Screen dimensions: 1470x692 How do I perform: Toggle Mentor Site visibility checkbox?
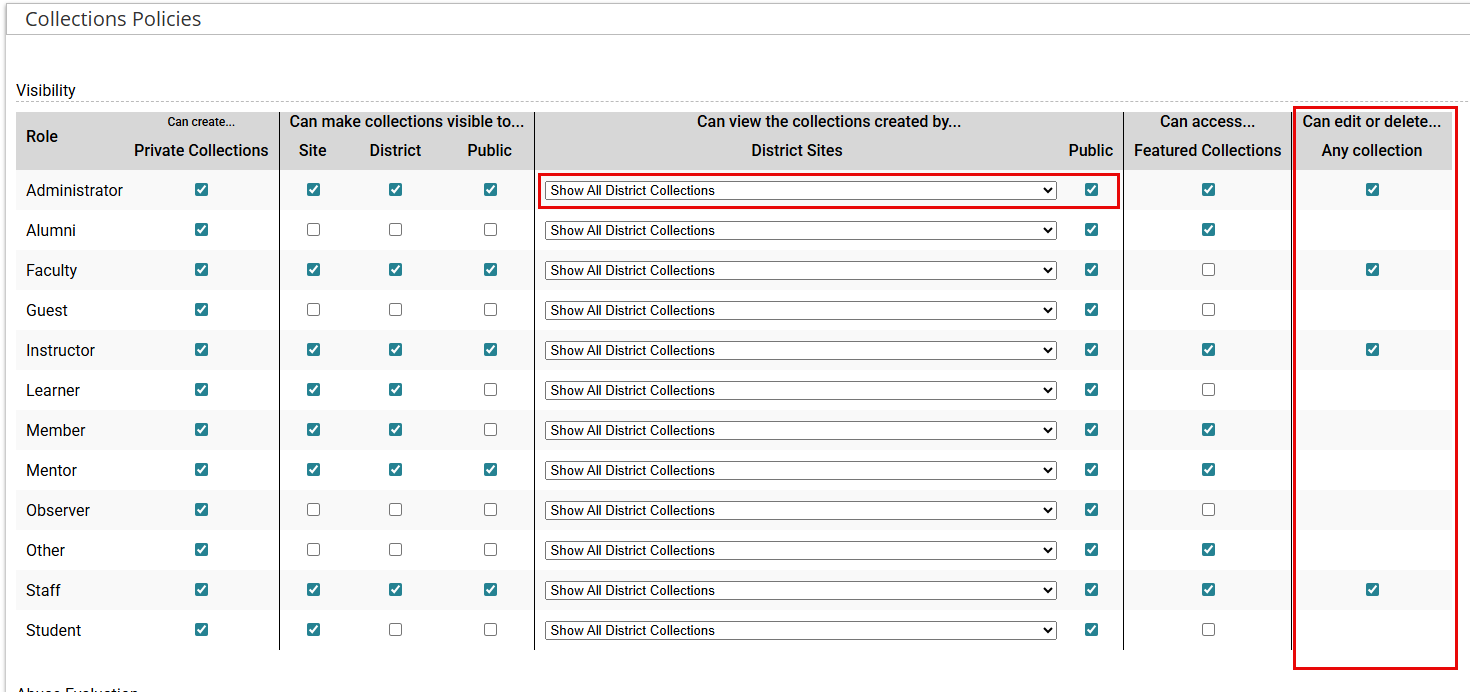[x=314, y=470]
